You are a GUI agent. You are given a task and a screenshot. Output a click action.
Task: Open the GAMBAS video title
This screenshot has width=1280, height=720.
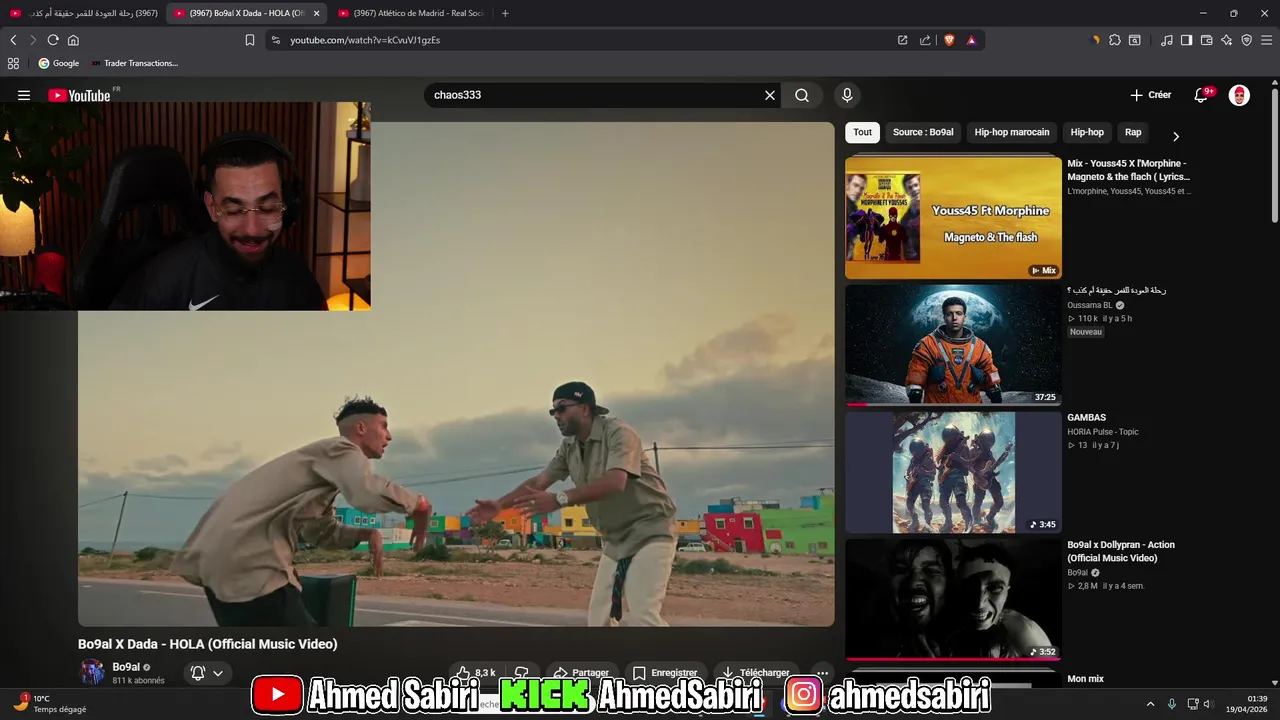[1086, 418]
